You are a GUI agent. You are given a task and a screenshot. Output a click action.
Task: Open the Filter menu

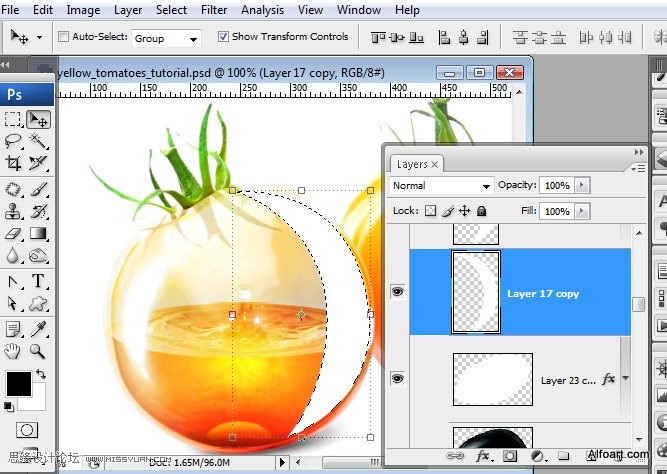point(214,10)
